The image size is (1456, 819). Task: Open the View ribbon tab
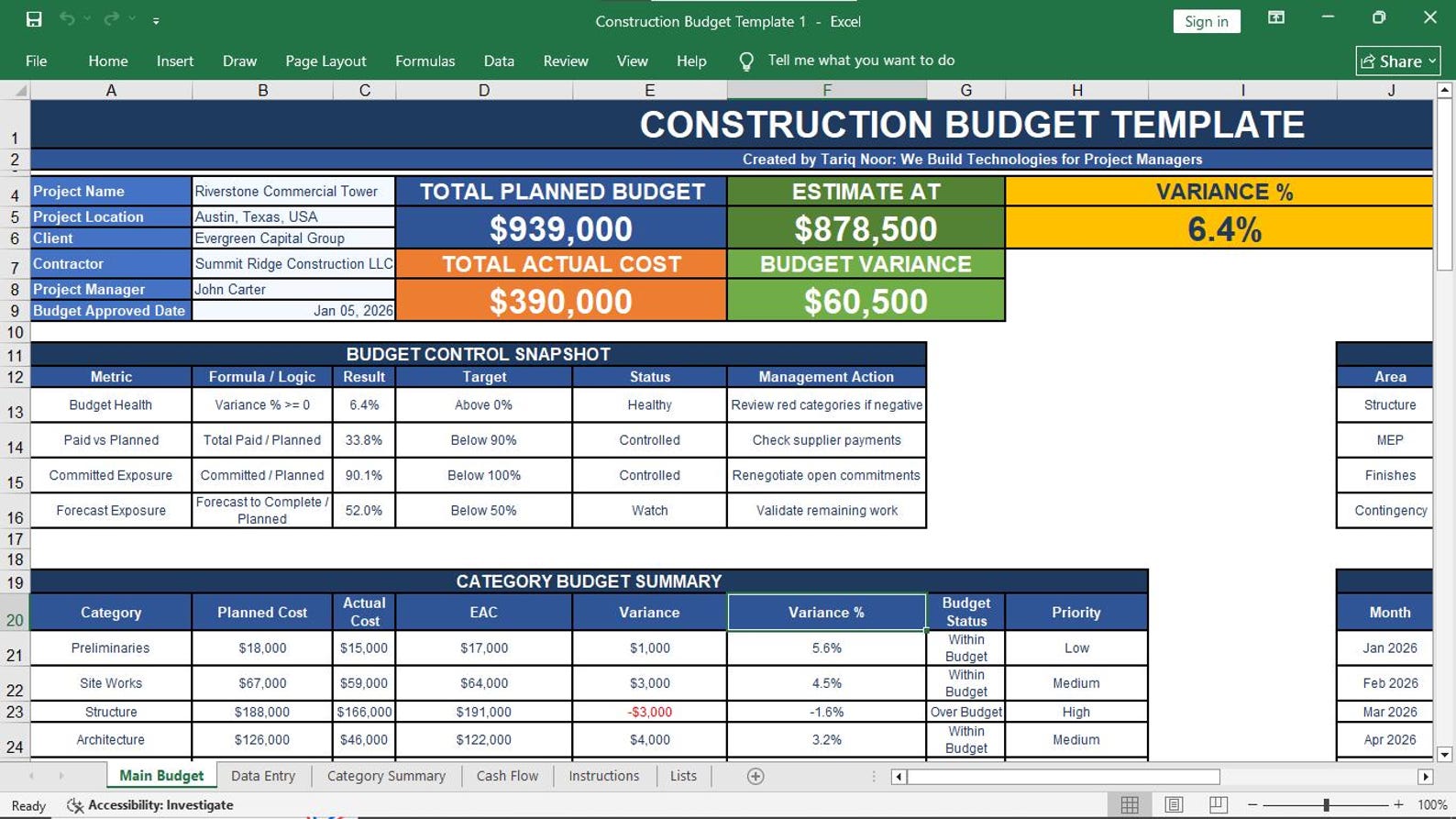pos(632,61)
